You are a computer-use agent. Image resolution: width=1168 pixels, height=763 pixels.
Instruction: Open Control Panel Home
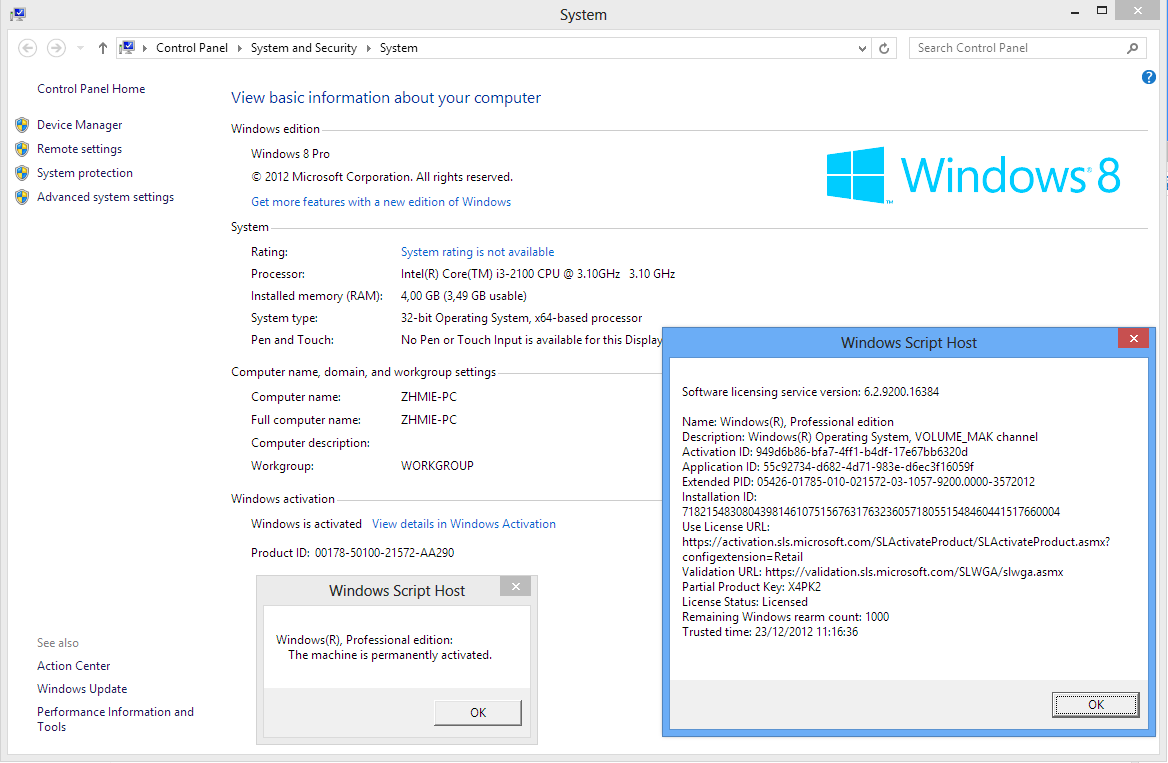(91, 89)
